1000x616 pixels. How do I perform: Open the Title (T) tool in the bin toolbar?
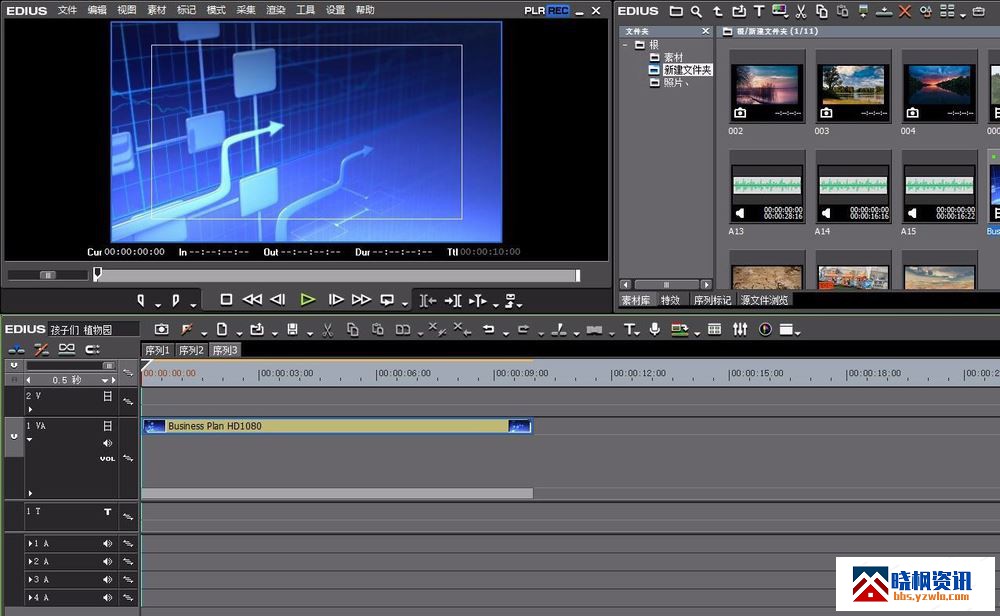[759, 11]
